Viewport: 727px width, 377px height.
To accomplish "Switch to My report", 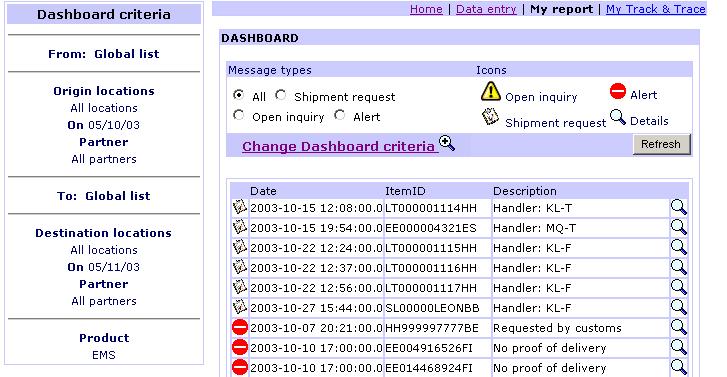I will pos(561,9).
